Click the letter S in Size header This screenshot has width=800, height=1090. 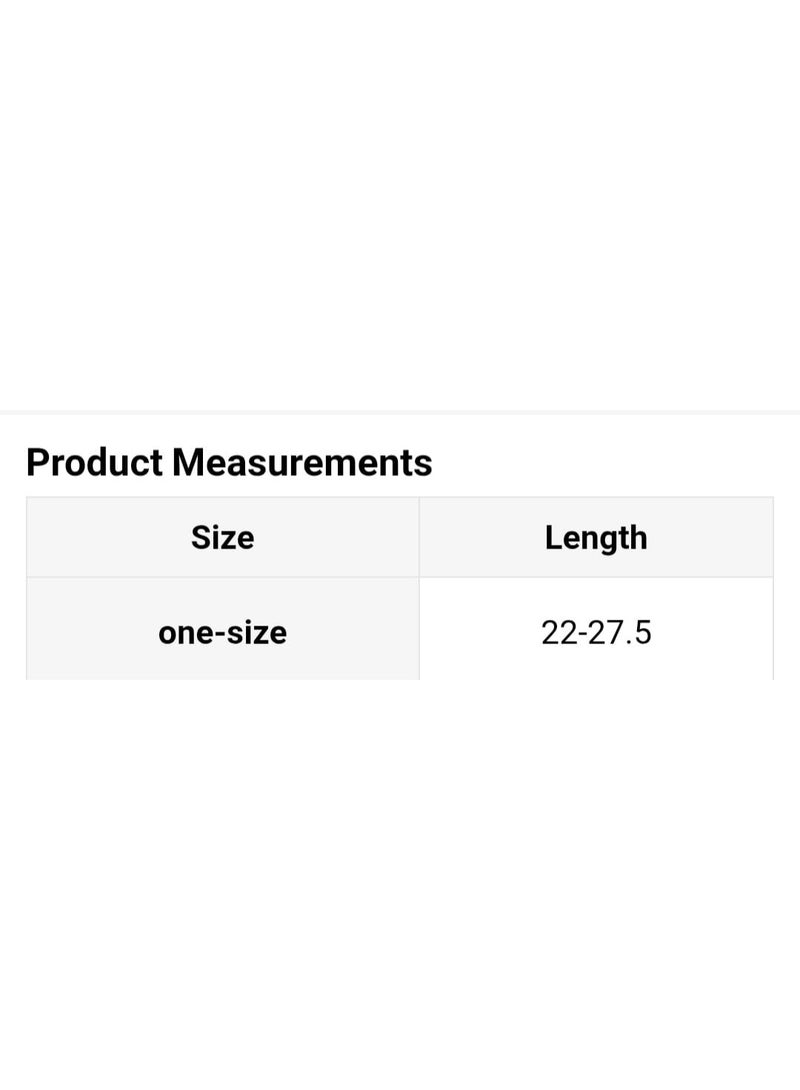point(201,537)
